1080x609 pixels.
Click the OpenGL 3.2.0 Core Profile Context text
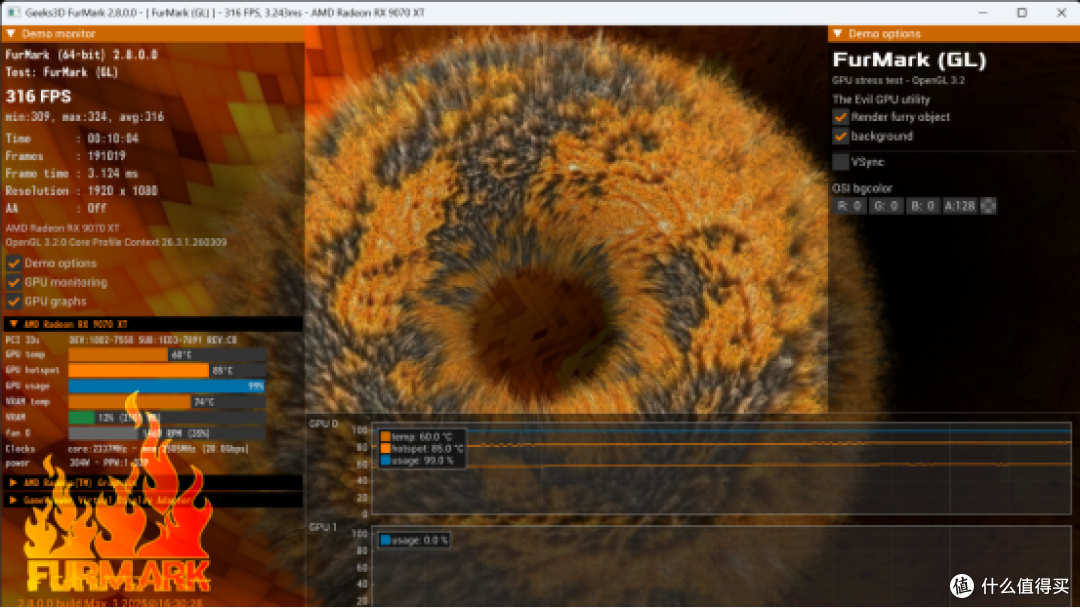[116, 242]
